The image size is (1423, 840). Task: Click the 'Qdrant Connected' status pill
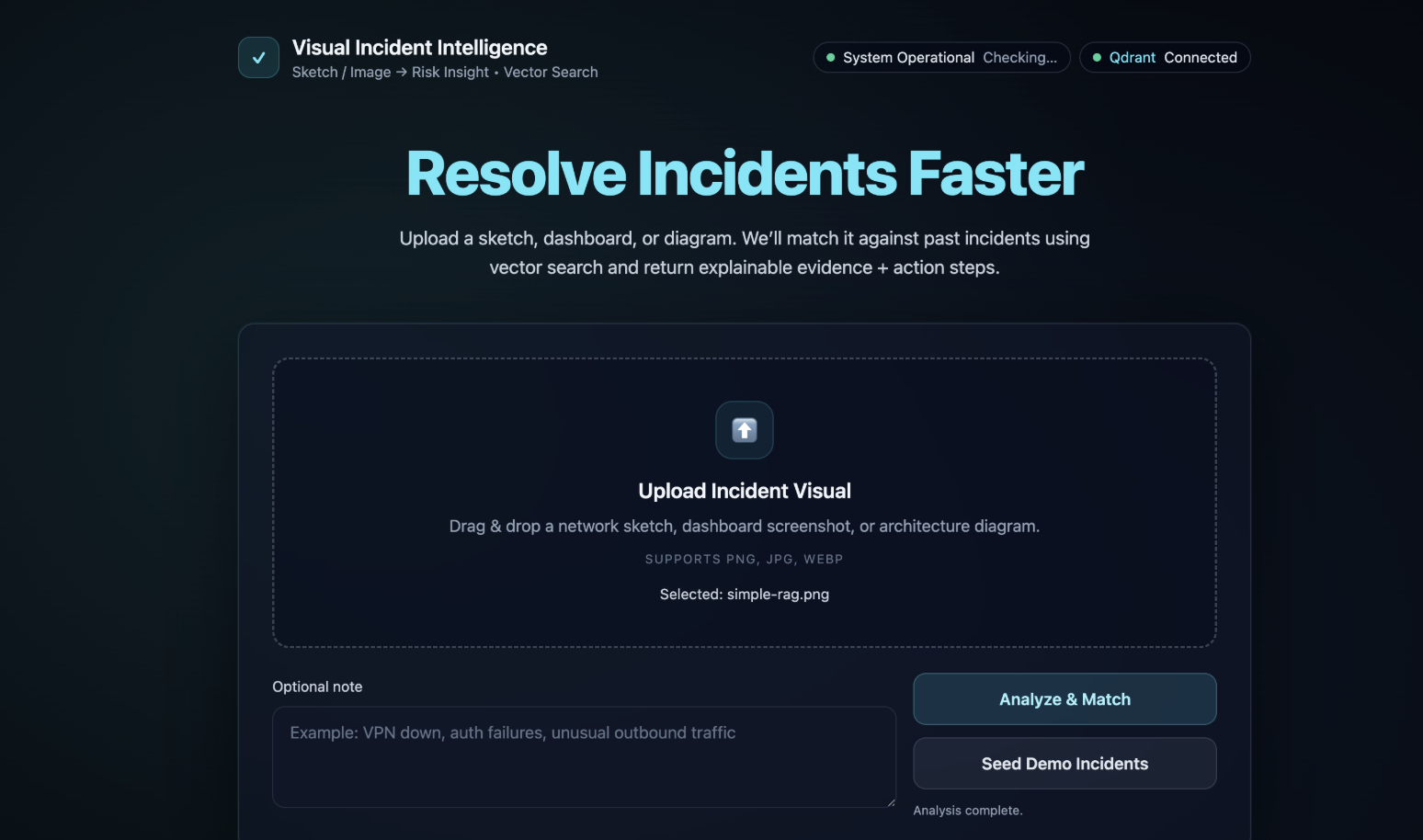tap(1165, 57)
